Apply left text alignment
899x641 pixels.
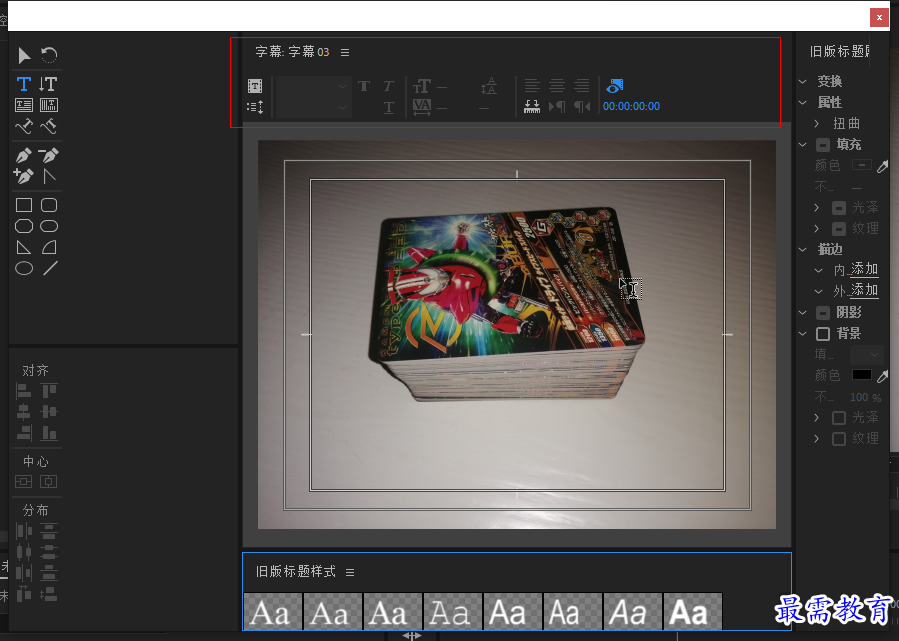[x=532, y=86]
